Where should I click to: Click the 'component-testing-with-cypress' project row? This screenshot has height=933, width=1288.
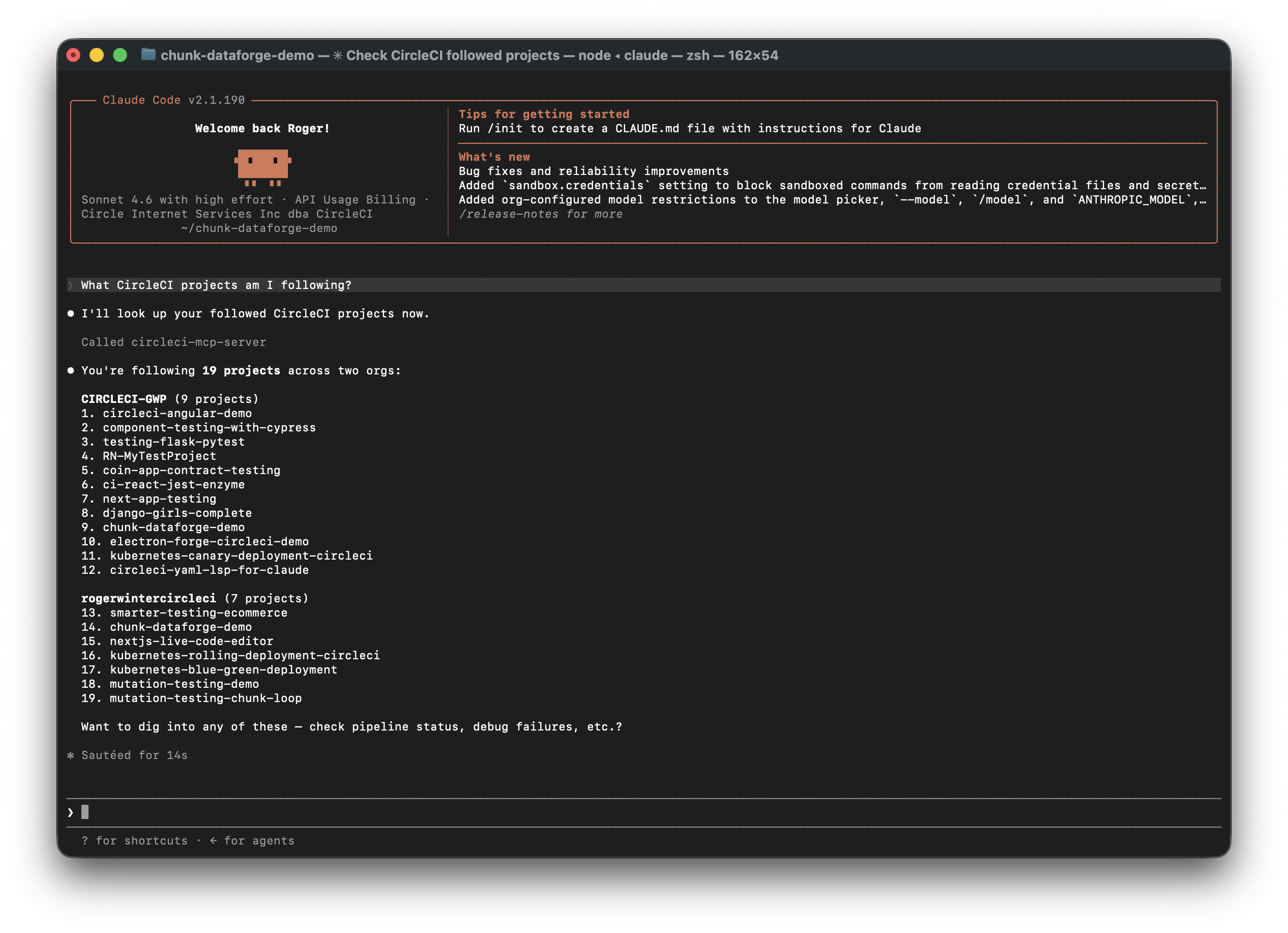(x=198, y=428)
